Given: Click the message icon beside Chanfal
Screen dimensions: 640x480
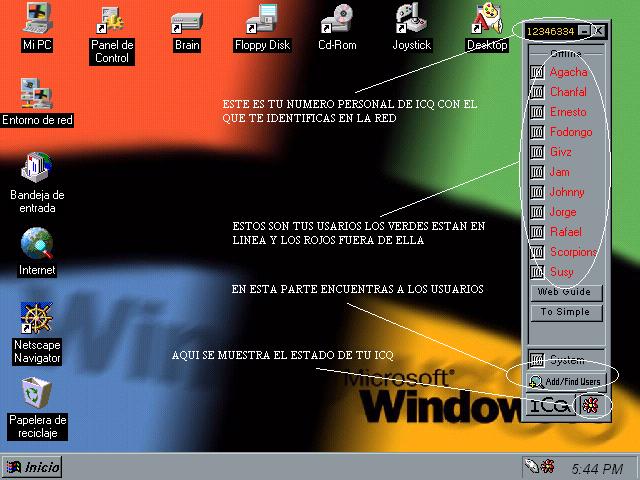Looking at the screenshot, I should (537, 92).
